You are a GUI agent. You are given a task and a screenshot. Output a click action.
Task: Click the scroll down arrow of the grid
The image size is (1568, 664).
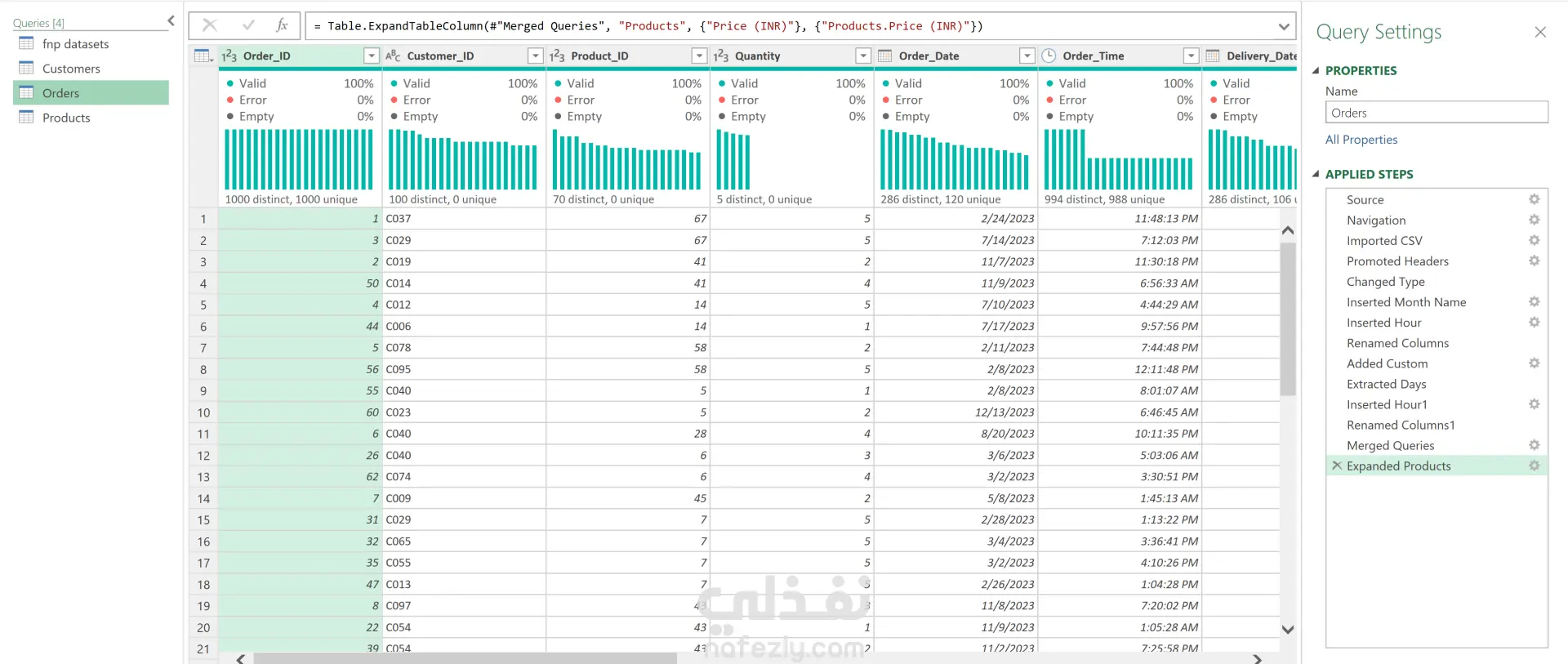coord(1288,629)
